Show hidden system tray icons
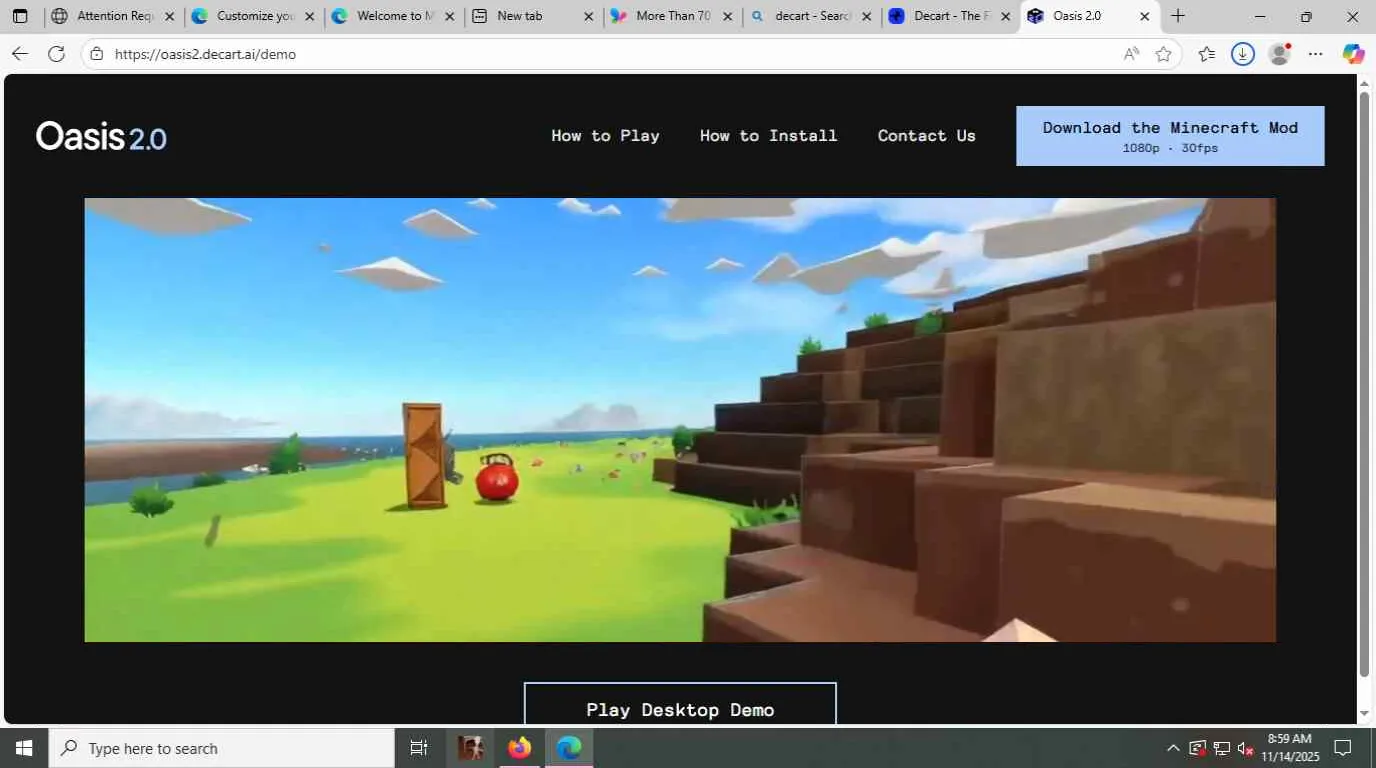This screenshot has width=1376, height=768. tap(1173, 748)
